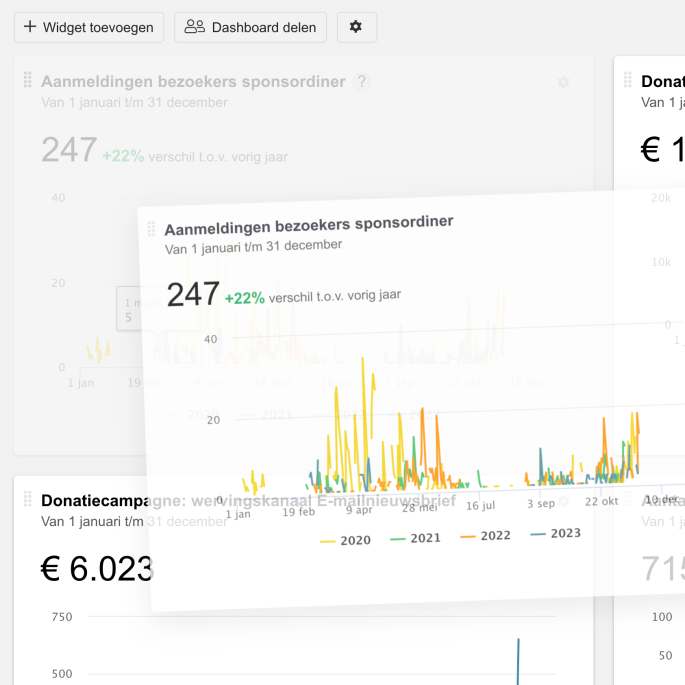Click the '22 okt' axis label in the floating chart
Image resolution: width=685 pixels, height=685 pixels.
pyautogui.click(x=602, y=502)
